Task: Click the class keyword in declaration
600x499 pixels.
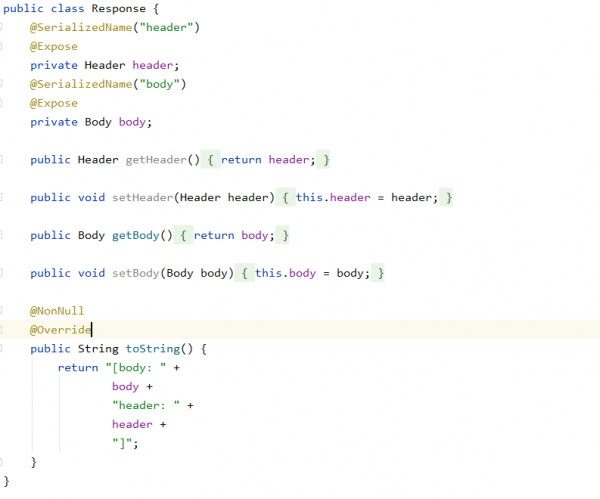Action: (67, 8)
